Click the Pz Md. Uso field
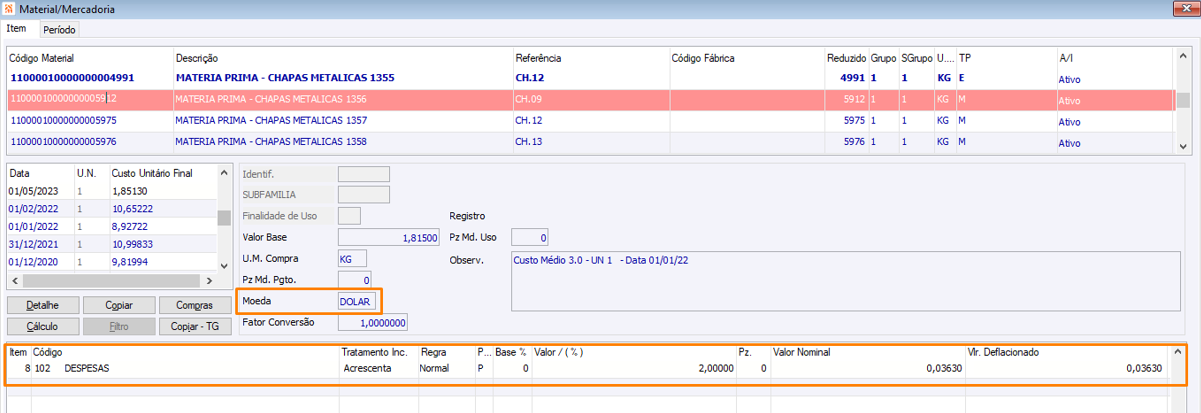 tap(529, 237)
